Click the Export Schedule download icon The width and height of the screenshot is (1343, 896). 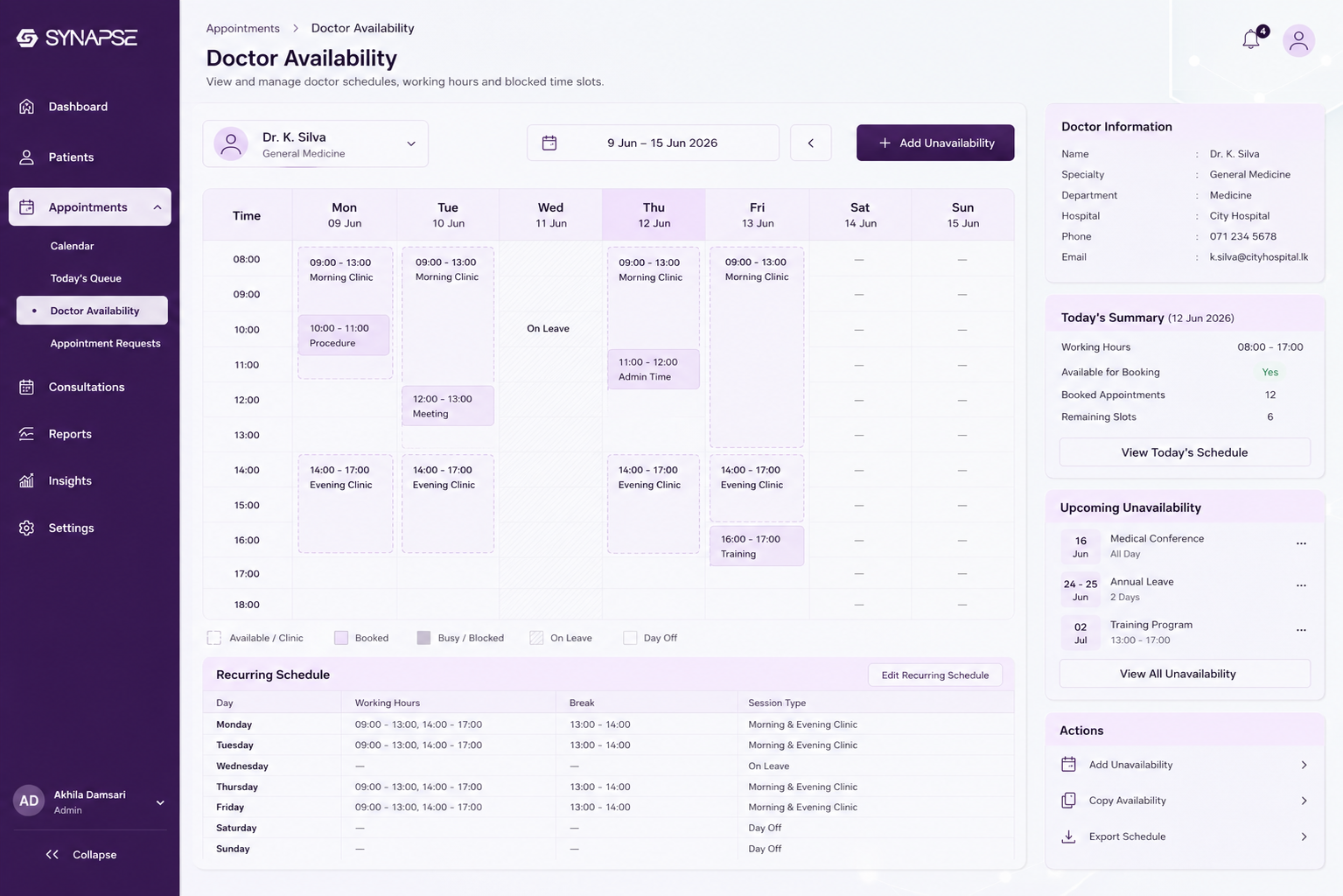click(1068, 836)
